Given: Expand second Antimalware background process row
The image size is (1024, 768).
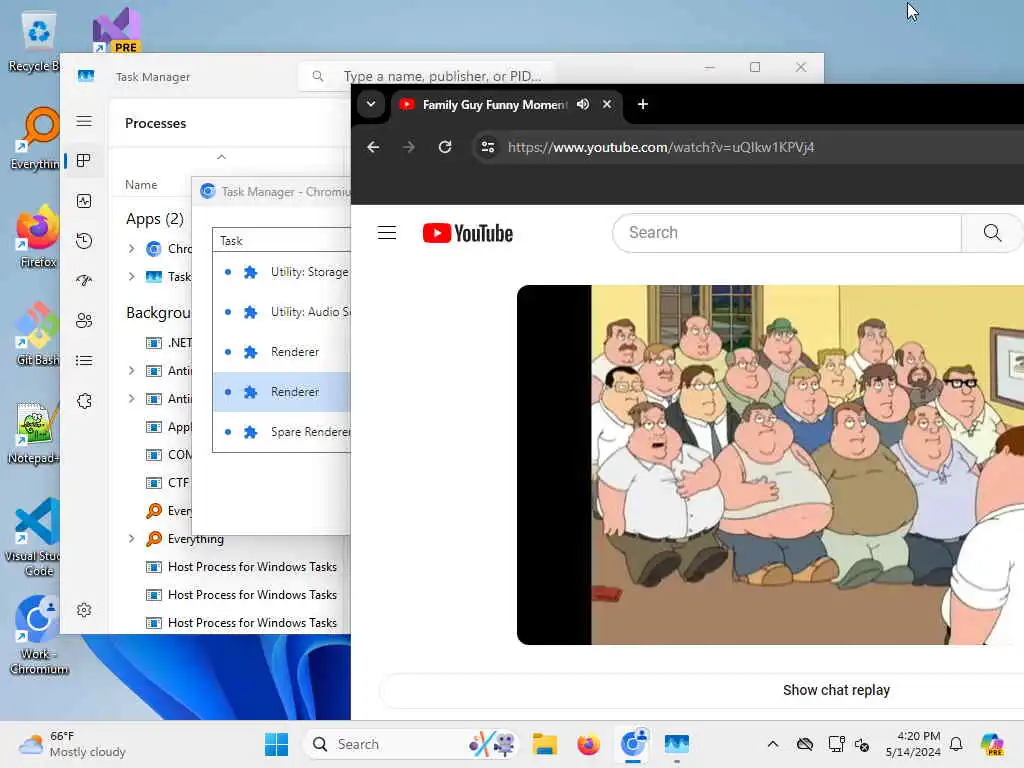Looking at the screenshot, I should pos(131,399).
